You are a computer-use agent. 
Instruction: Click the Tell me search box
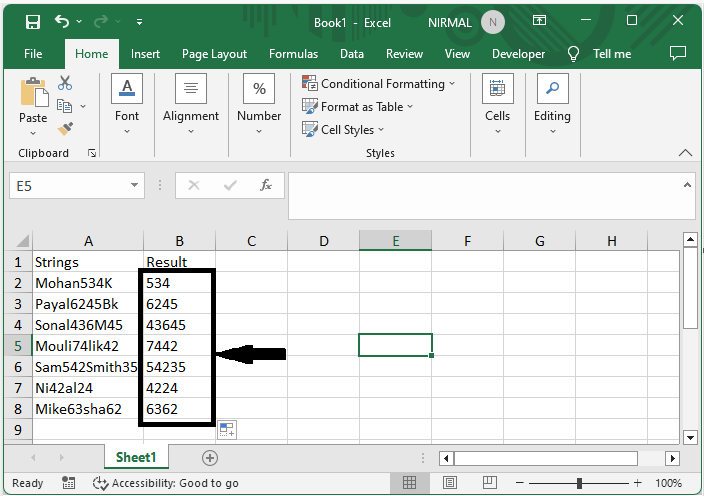(x=611, y=54)
